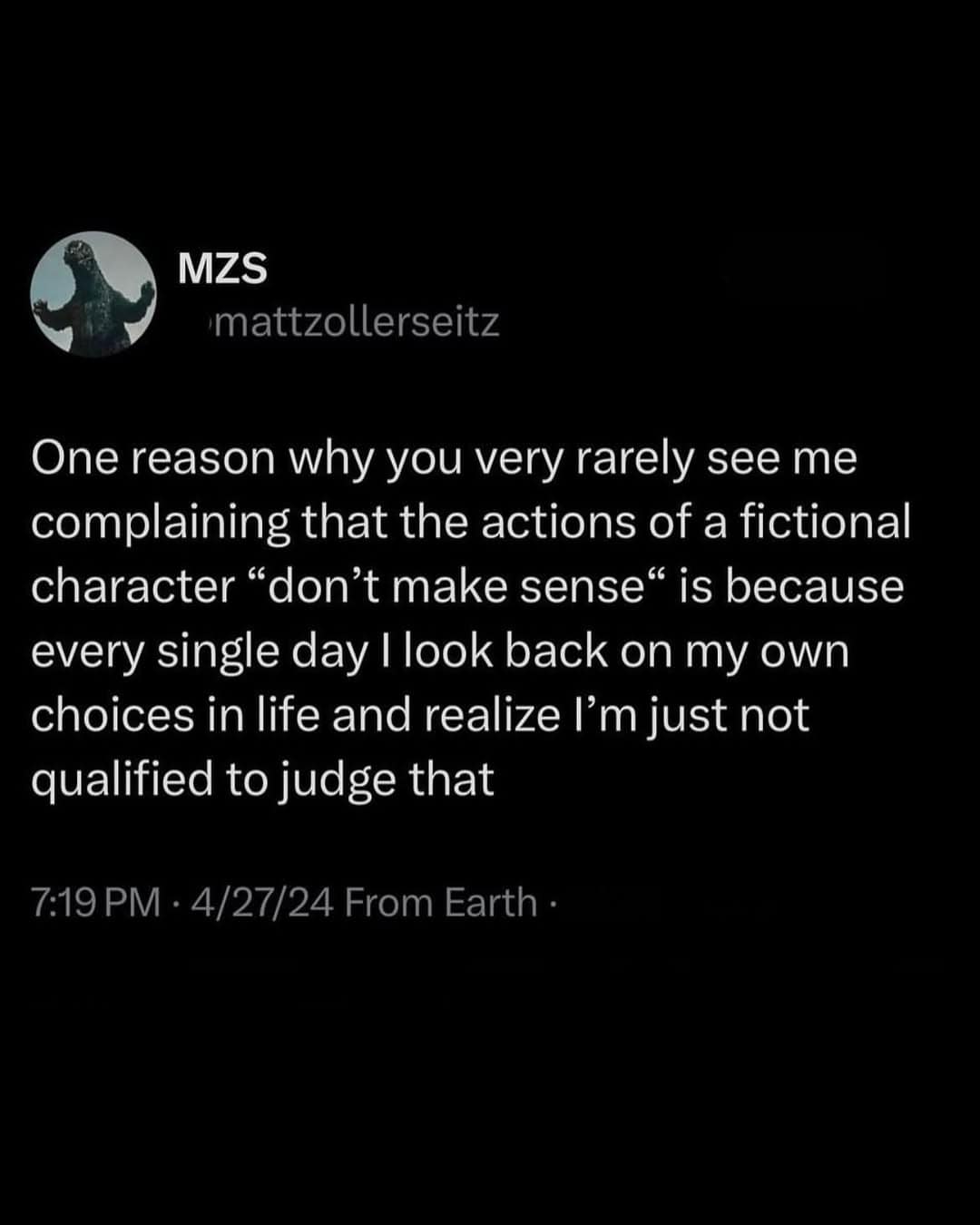Screen dimensions: 980x1225
Task: Select the "From Earth" location label
Action: [441, 903]
